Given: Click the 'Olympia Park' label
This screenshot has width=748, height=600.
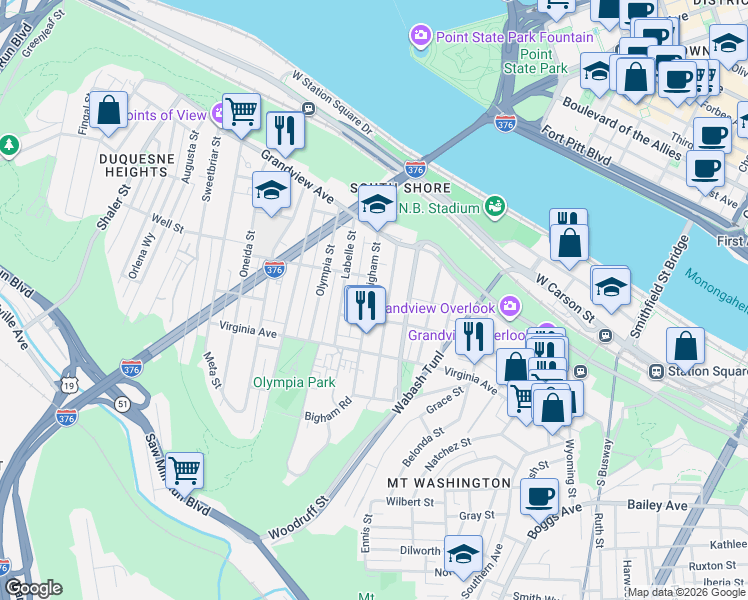Looking at the screenshot, I should (x=294, y=383).
